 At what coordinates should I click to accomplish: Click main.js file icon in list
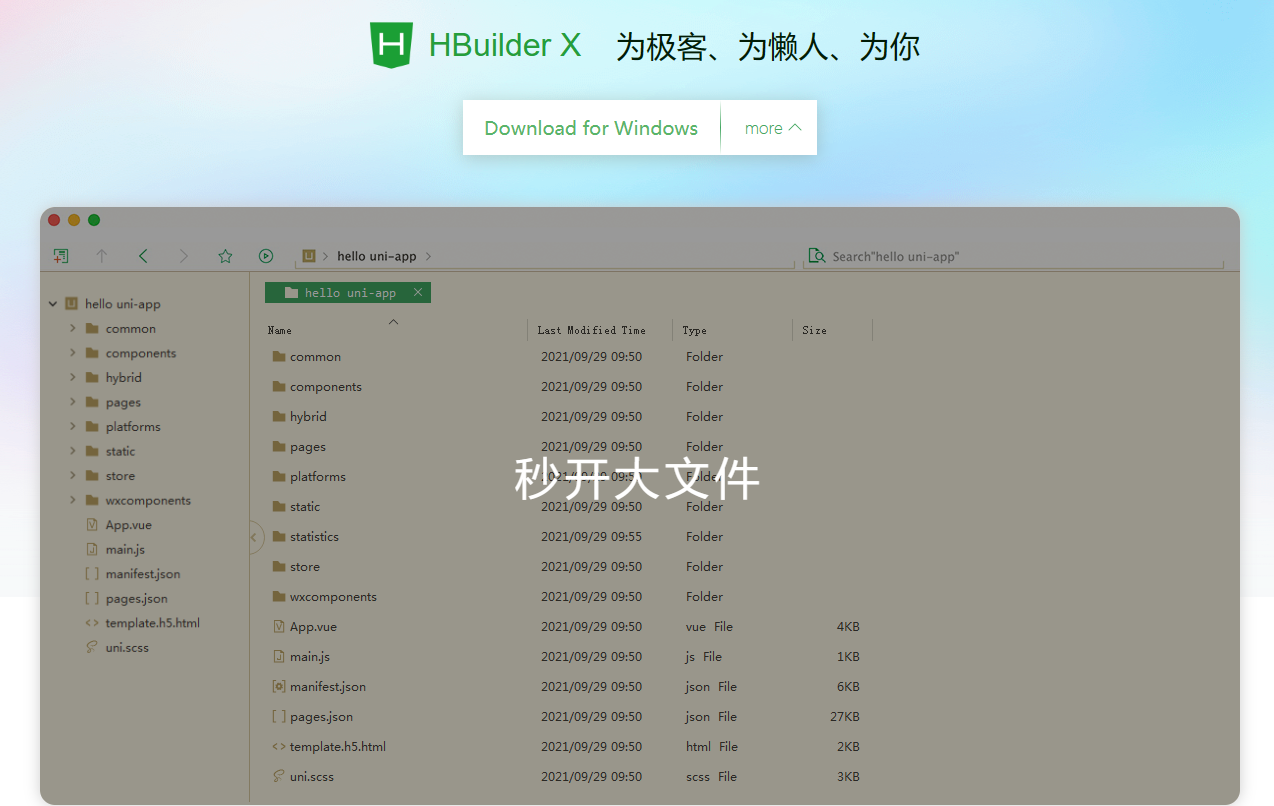click(279, 657)
